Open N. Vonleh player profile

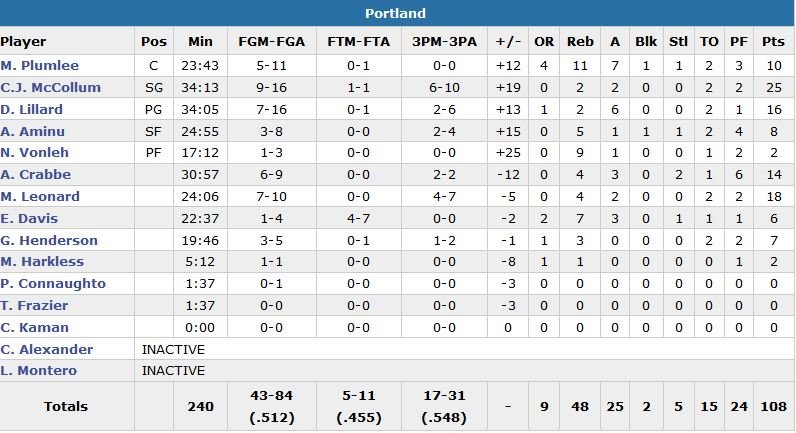(33, 153)
